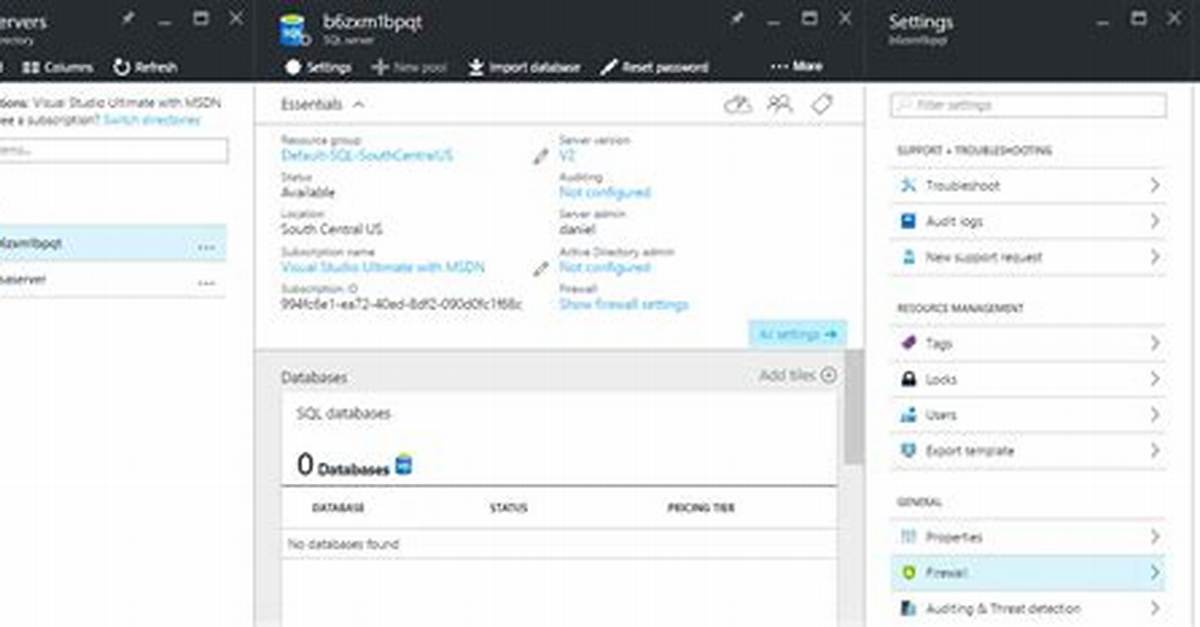Open Users settings item
Viewport: 1200px width, 627px height.
click(x=1028, y=414)
